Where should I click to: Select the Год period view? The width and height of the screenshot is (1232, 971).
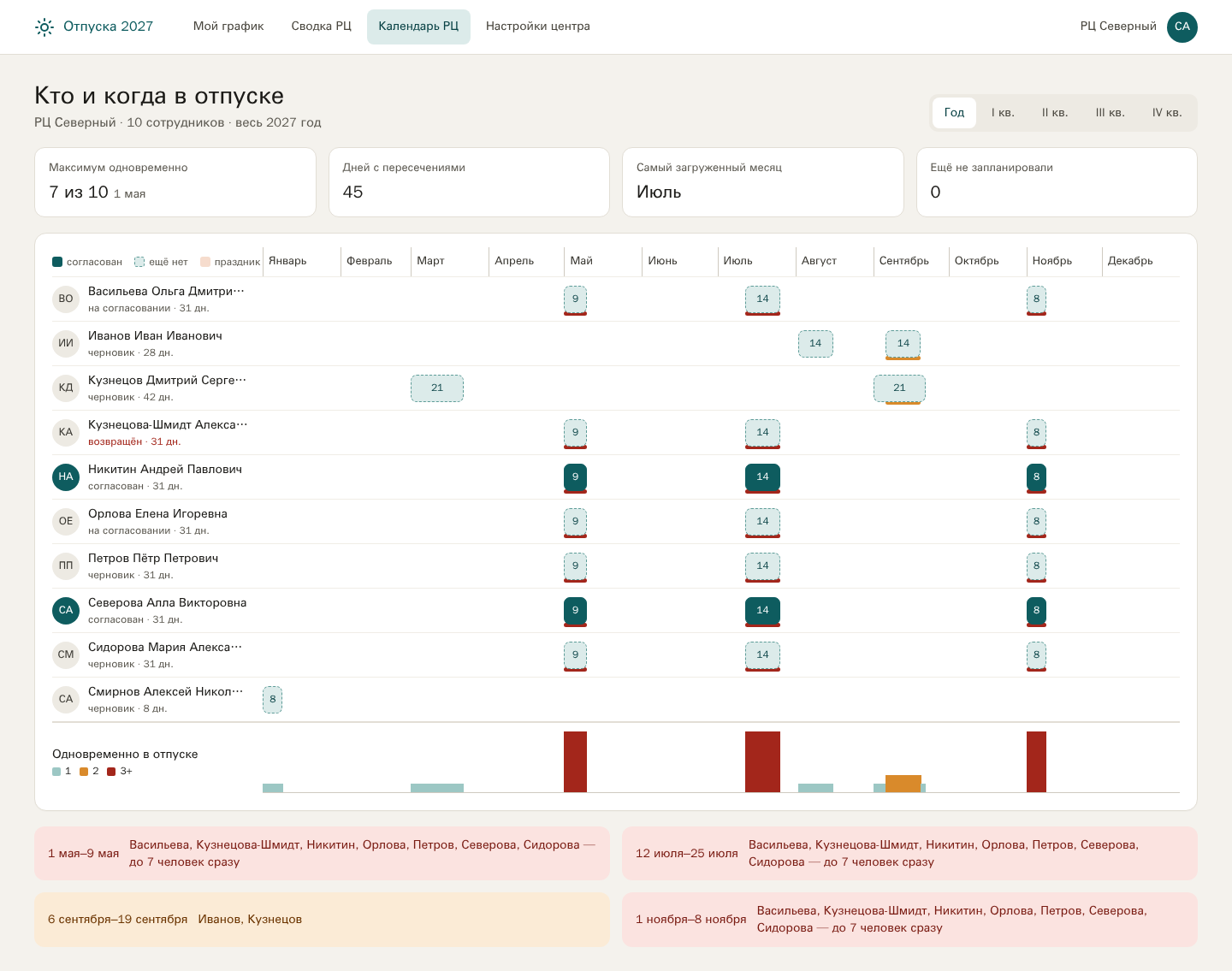(x=954, y=113)
